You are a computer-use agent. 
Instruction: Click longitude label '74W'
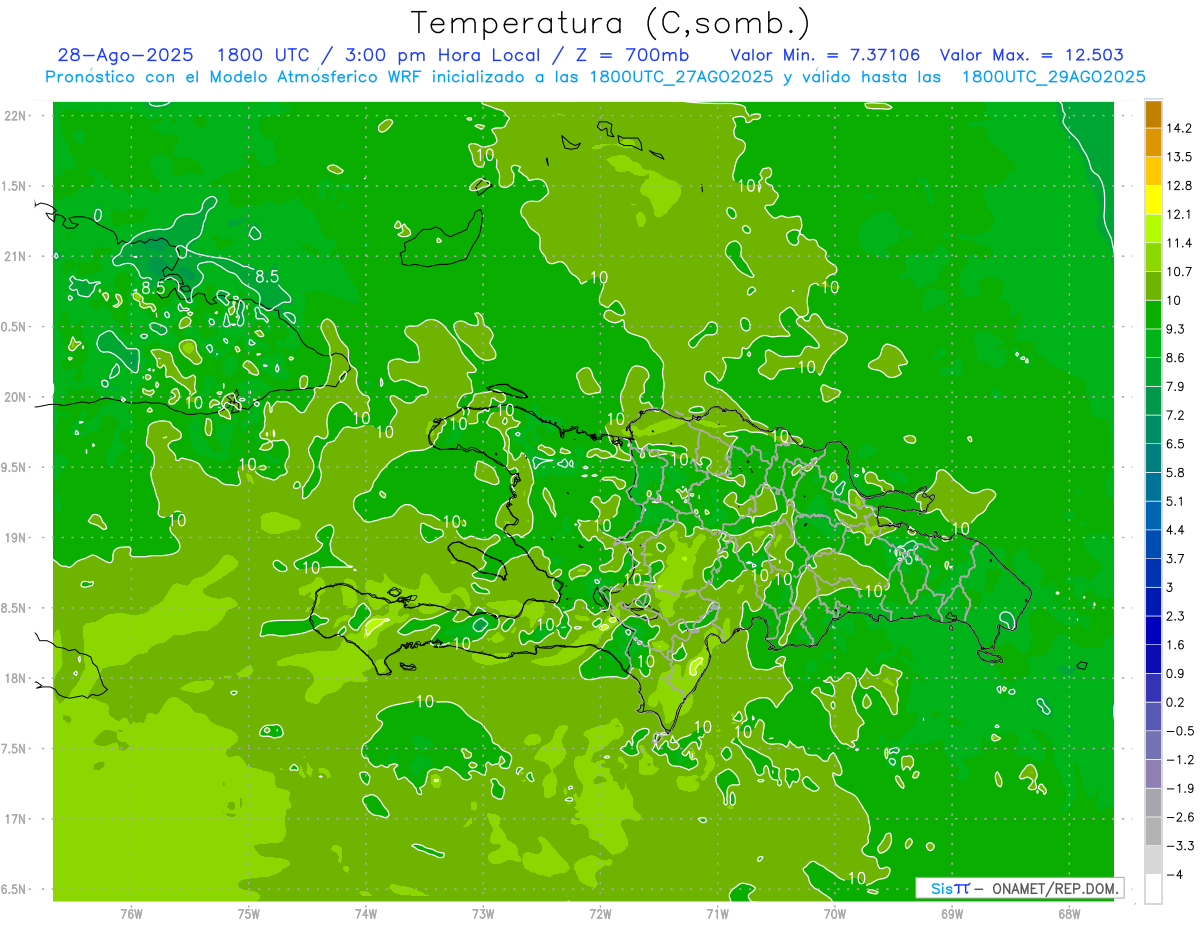365,913
